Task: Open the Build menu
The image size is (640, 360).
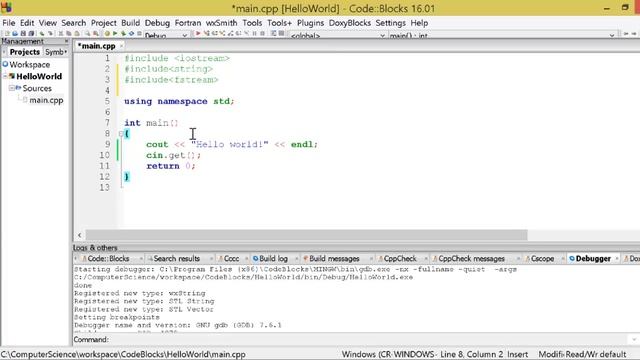Action: click(131, 23)
